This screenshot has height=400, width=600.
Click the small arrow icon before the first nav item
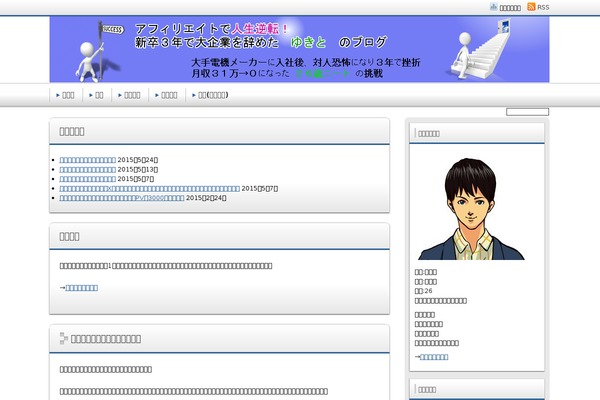coord(58,95)
